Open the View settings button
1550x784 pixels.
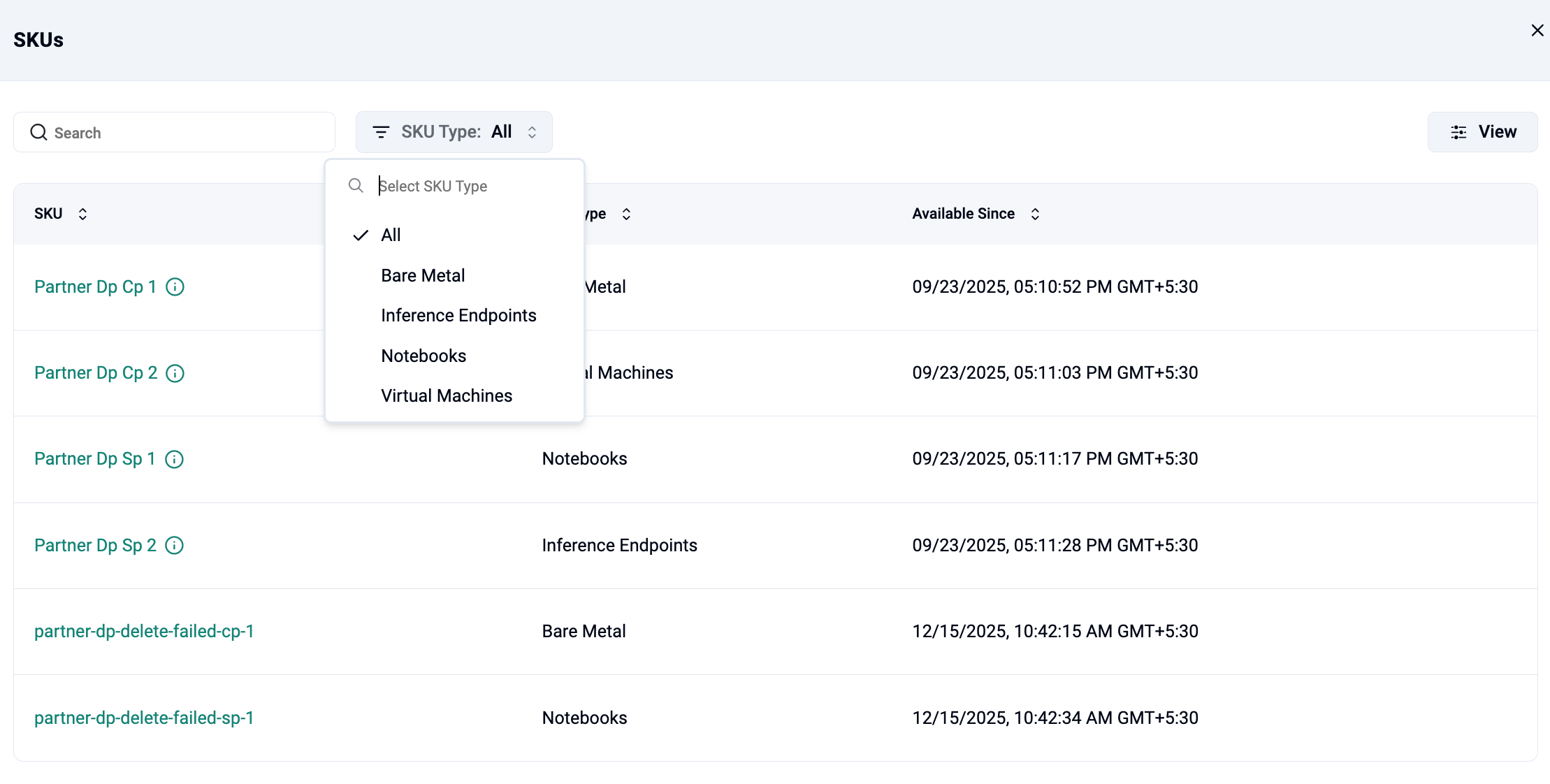1482,132
